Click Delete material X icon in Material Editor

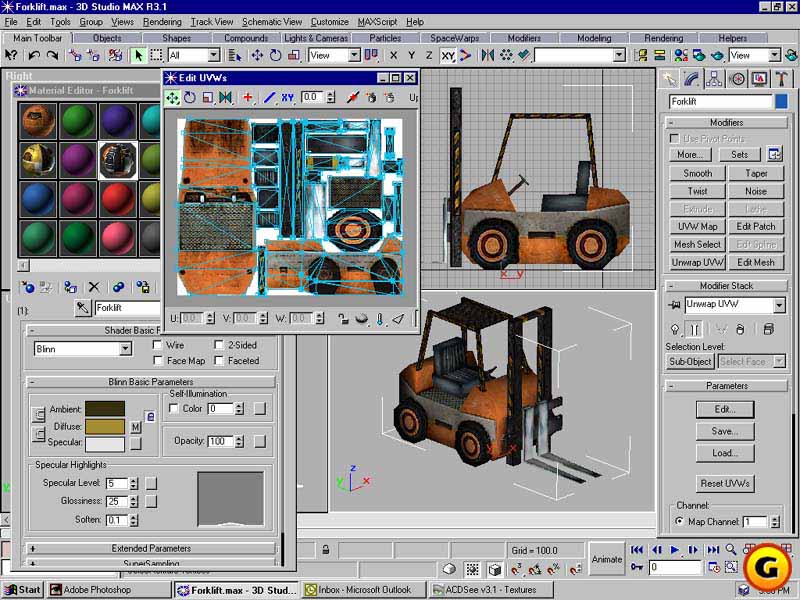pyautogui.click(x=94, y=287)
